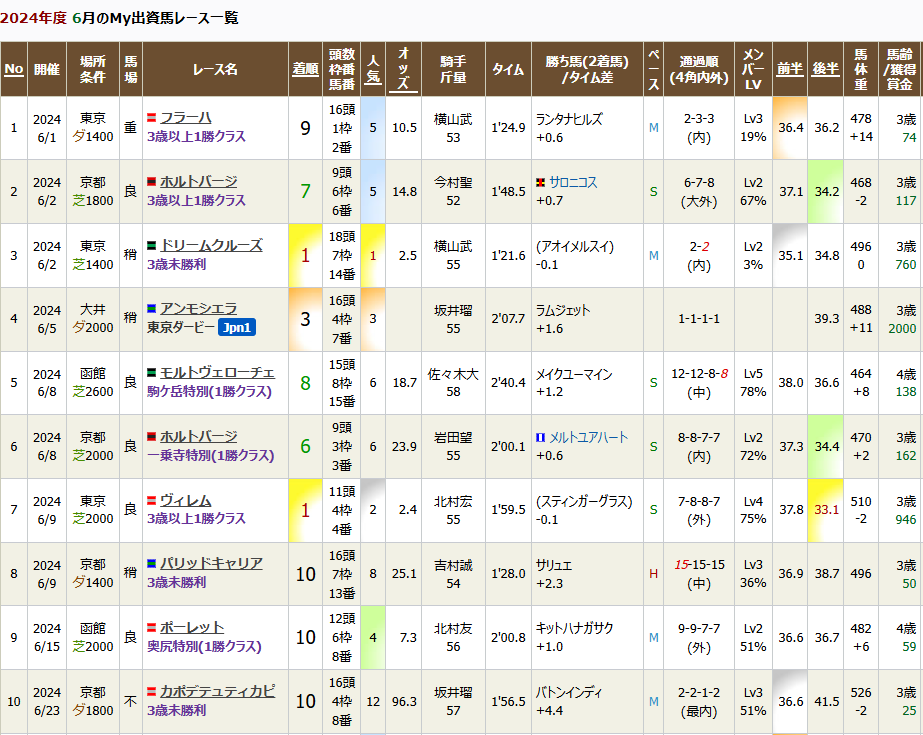923x735 pixels.
Task: Sort by the 後半 column header
Action: (x=825, y=69)
